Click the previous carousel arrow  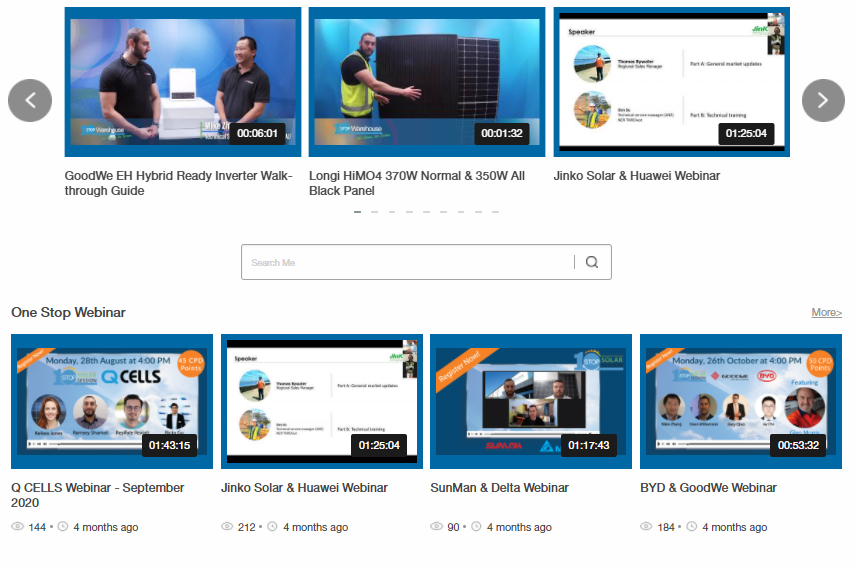click(x=30, y=100)
